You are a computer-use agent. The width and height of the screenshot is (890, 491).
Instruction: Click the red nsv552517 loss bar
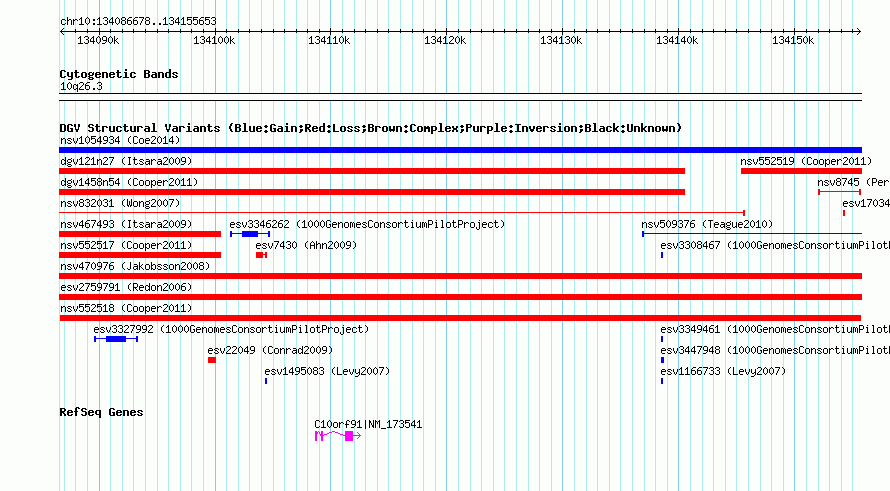[x=140, y=255]
